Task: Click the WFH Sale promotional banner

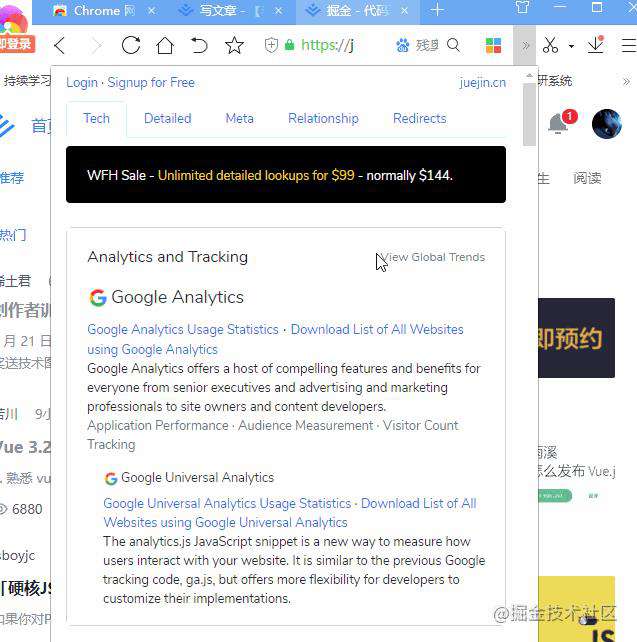Action: [x=286, y=174]
